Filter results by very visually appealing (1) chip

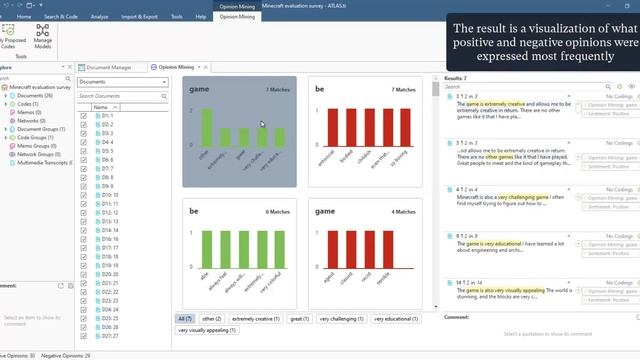(x=207, y=330)
